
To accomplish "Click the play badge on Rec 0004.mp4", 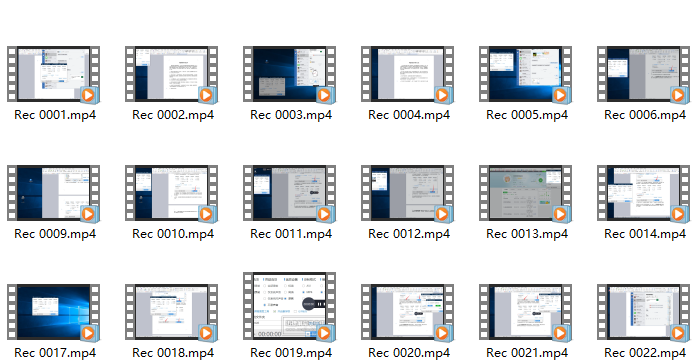I will (443, 95).
